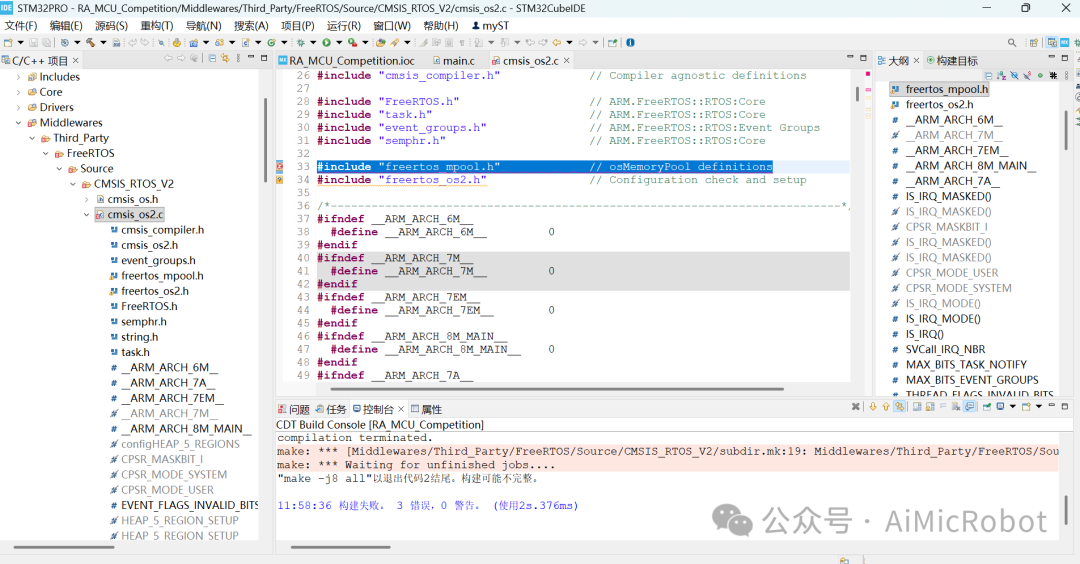1080x564 pixels.
Task: Click the group macros icon in Outline toolbar
Action: pyautogui.click(x=1054, y=75)
